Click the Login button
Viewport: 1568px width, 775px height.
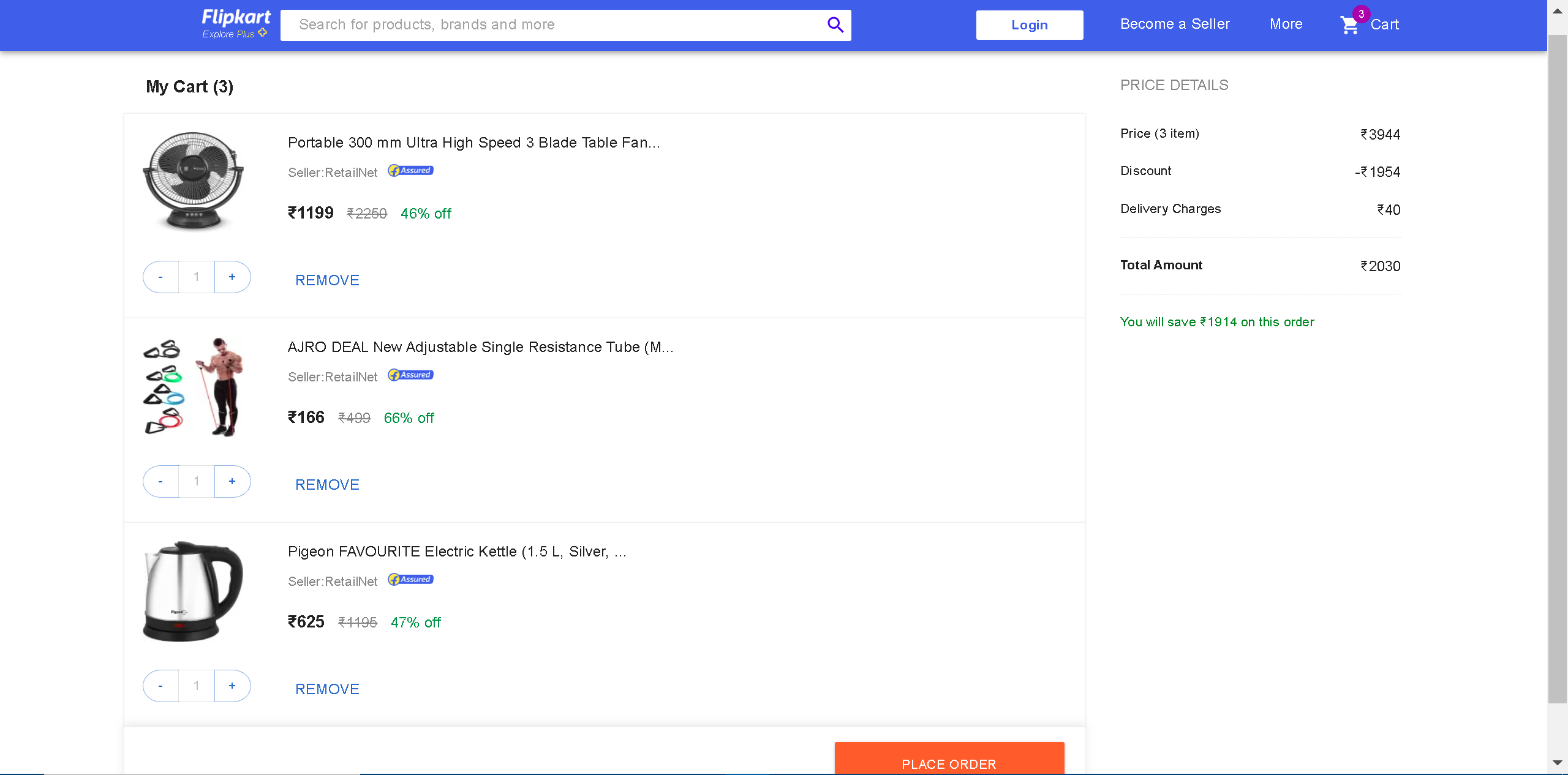(x=1030, y=25)
